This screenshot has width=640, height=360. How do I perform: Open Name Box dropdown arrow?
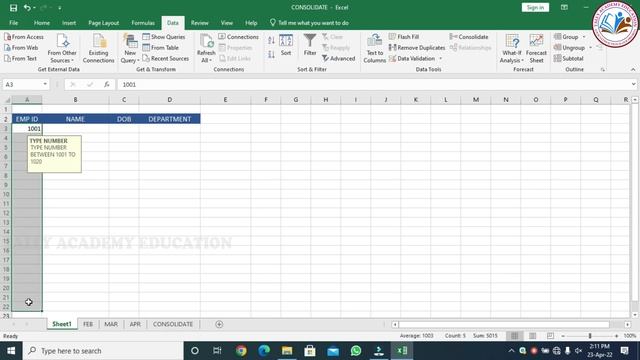[45, 84]
